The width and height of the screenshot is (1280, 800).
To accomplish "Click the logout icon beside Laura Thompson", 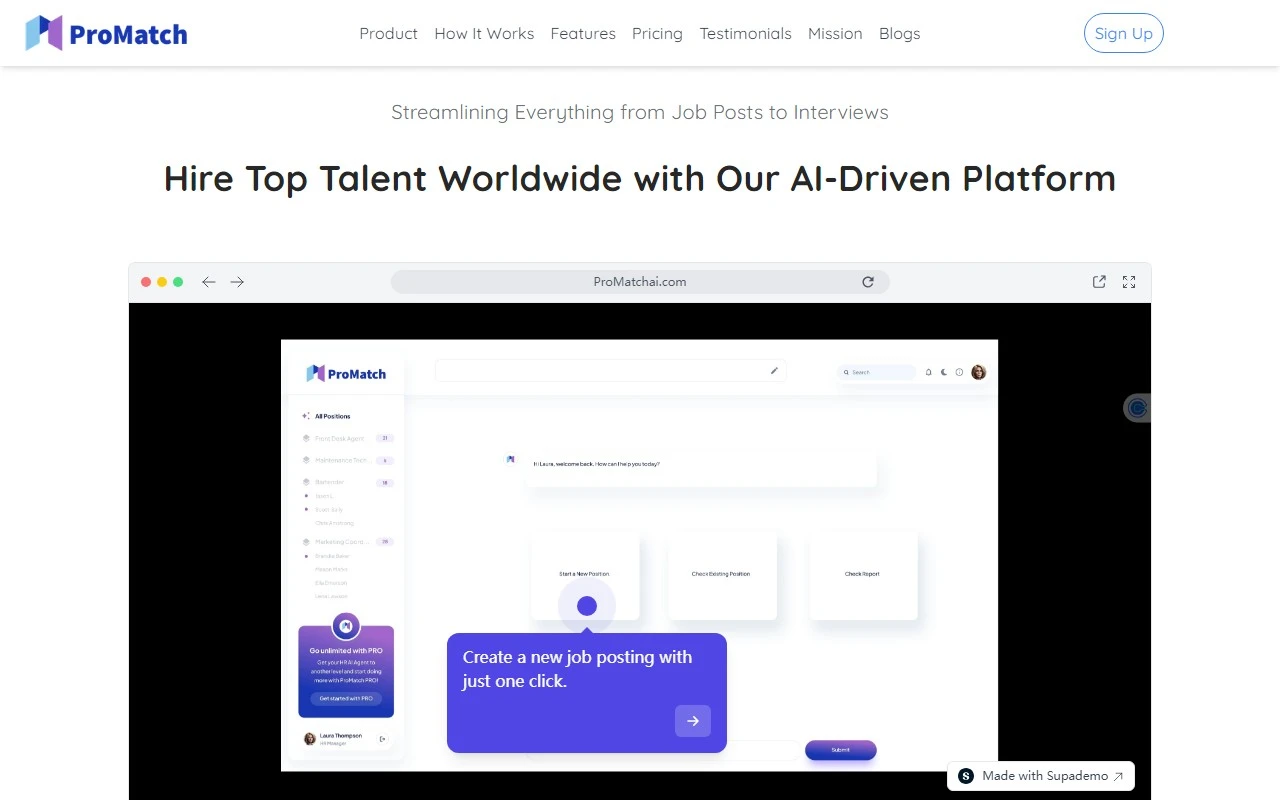I will tap(382, 739).
